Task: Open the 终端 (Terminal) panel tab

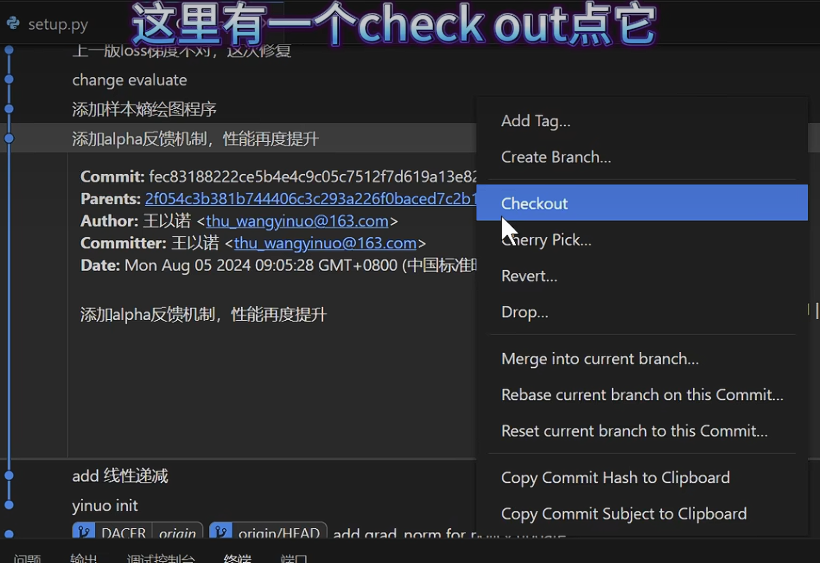Action: pyautogui.click(x=237, y=558)
